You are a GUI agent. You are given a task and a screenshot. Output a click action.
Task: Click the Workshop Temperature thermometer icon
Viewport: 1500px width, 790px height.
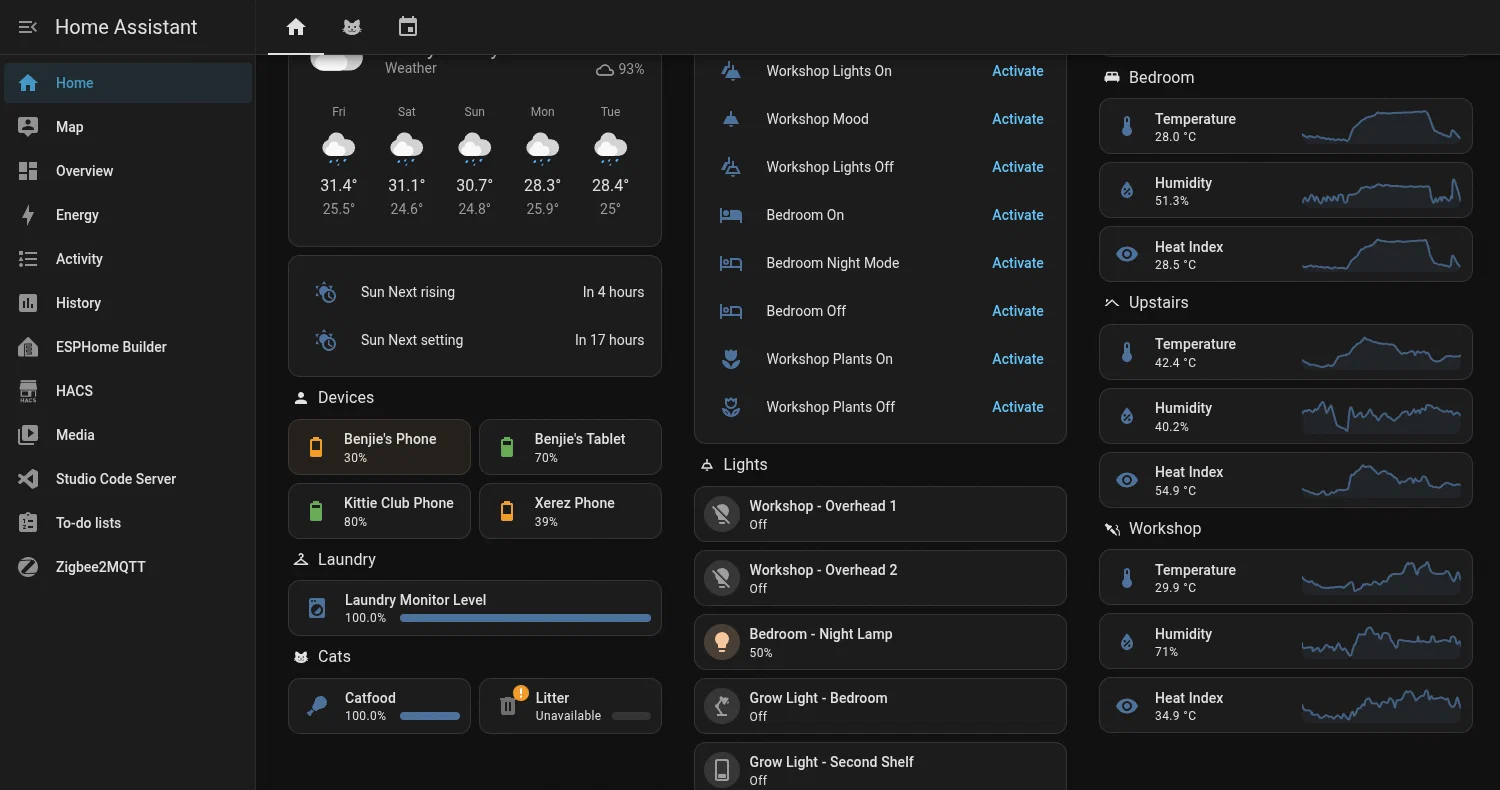[1127, 578]
